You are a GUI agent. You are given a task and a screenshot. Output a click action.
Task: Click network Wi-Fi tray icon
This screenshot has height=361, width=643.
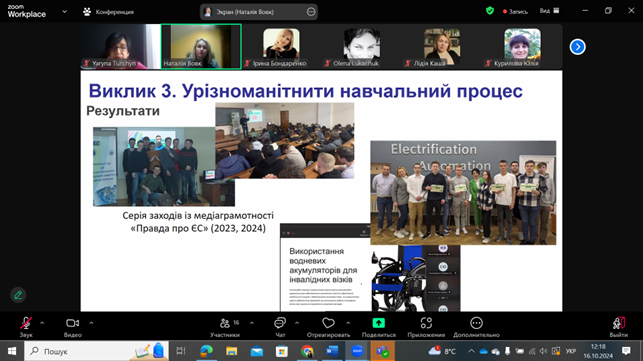[x=532, y=351]
